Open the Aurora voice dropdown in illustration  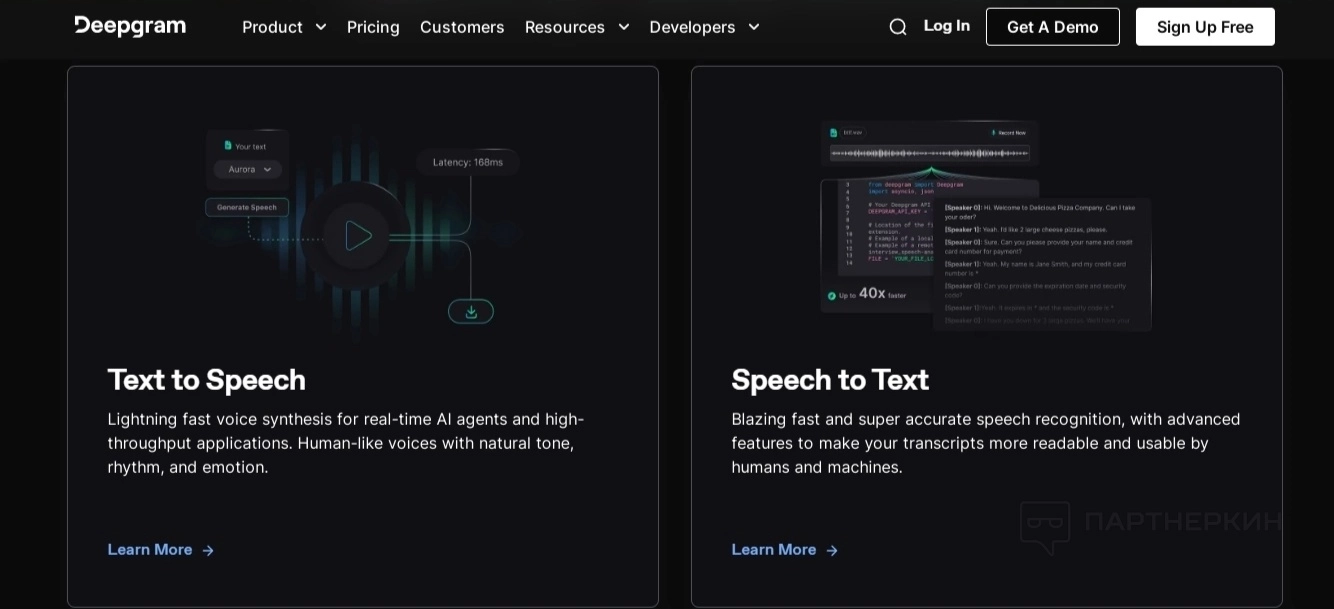pyautogui.click(x=248, y=169)
